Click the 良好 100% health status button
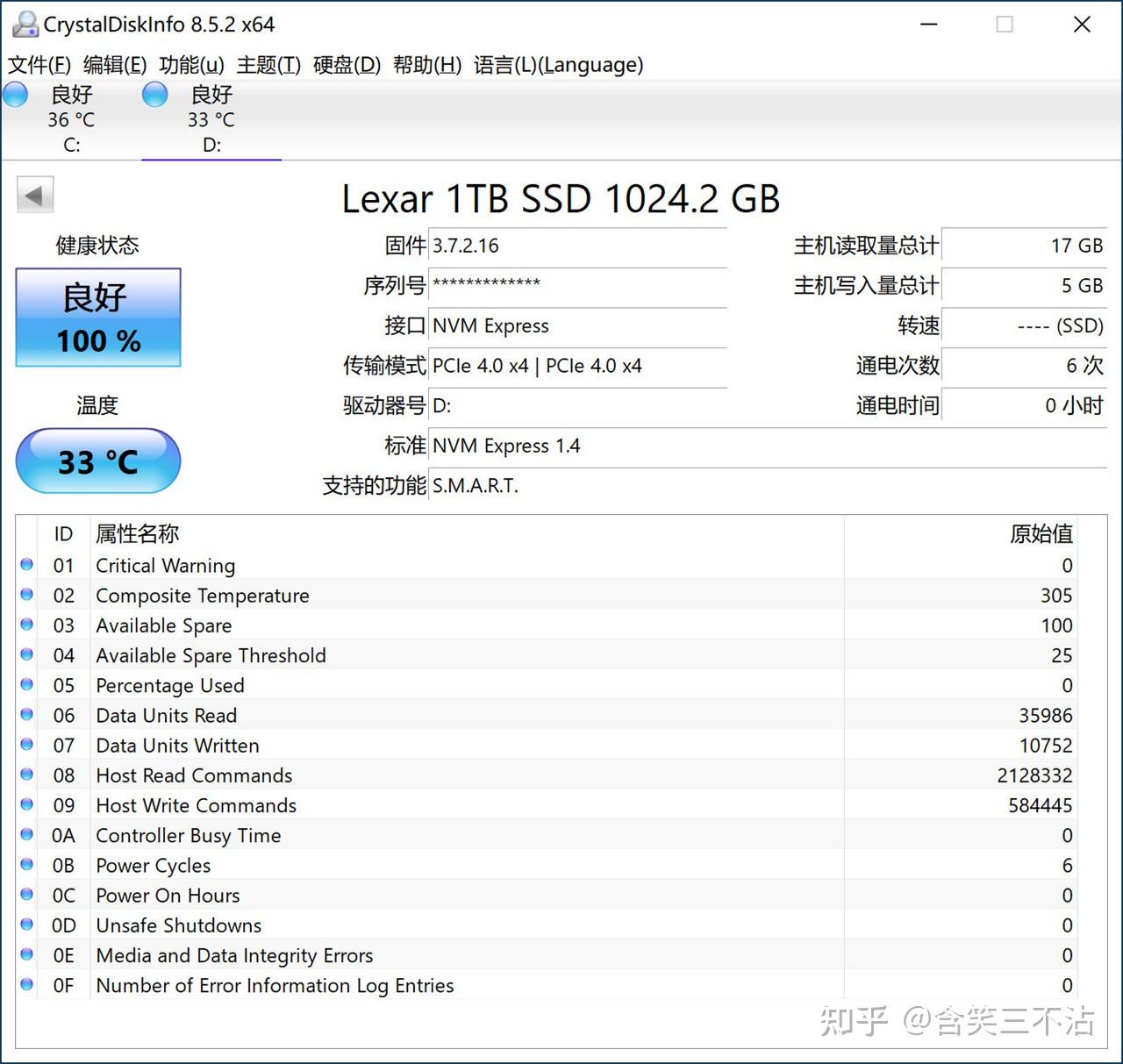 tap(97, 318)
